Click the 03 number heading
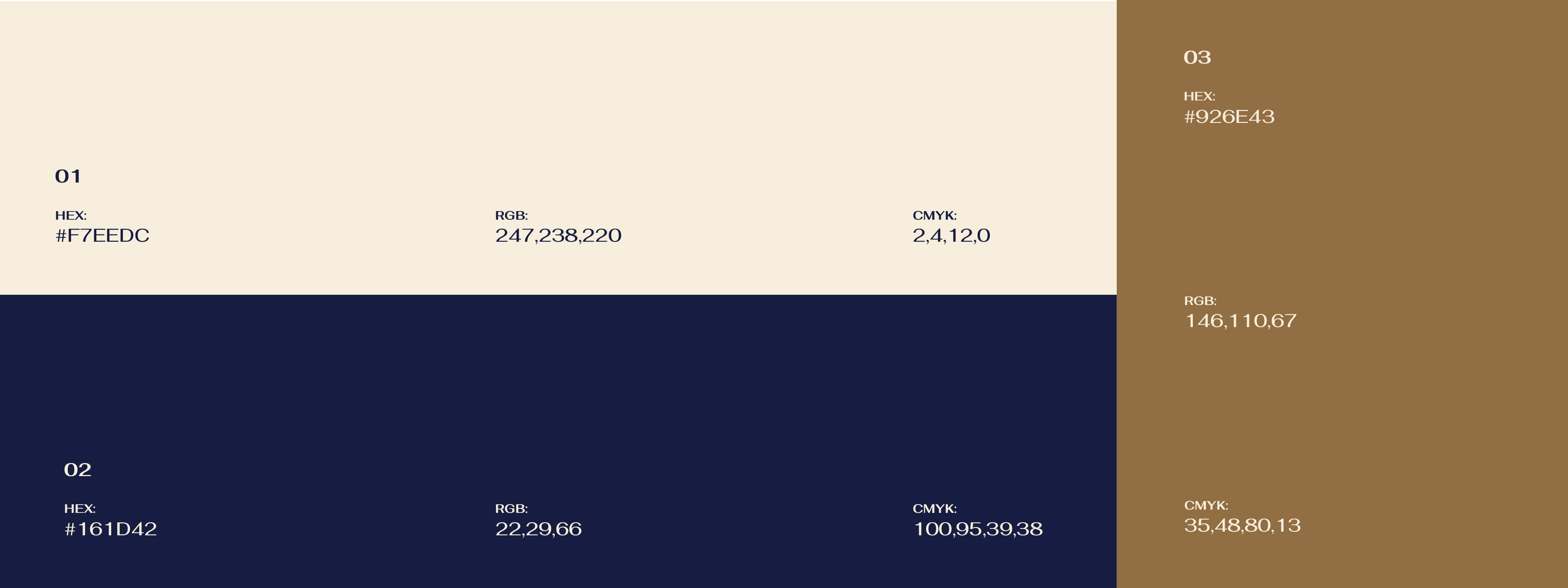Viewport: 1568px width, 588px height. (1197, 58)
